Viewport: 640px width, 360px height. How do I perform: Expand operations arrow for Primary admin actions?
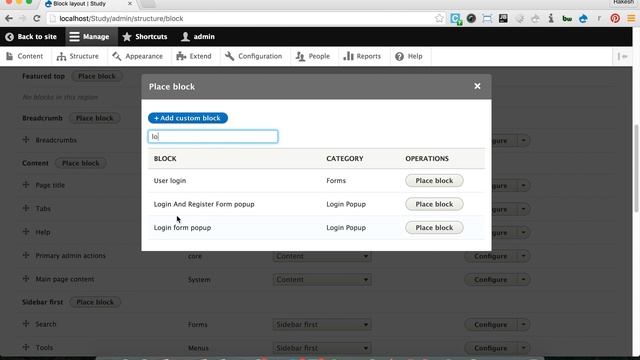pyautogui.click(x=524, y=256)
